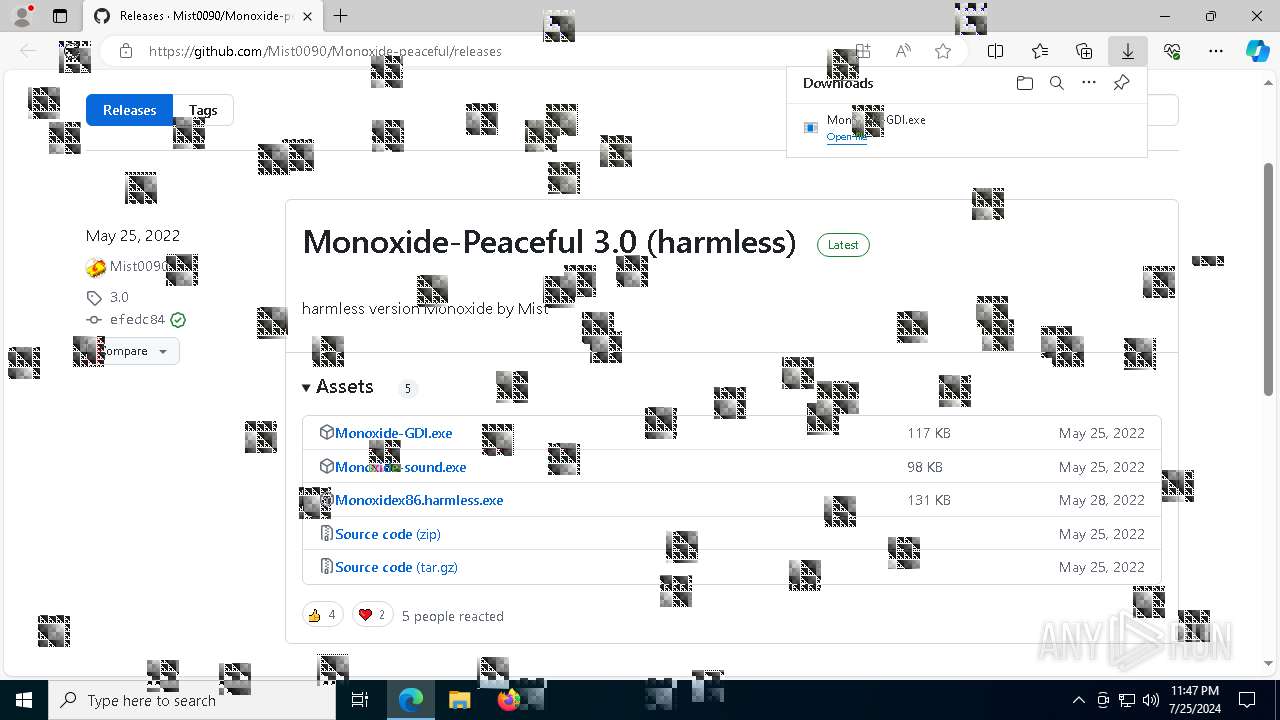
Task: Open commit efedc84 link
Action: tap(137, 320)
